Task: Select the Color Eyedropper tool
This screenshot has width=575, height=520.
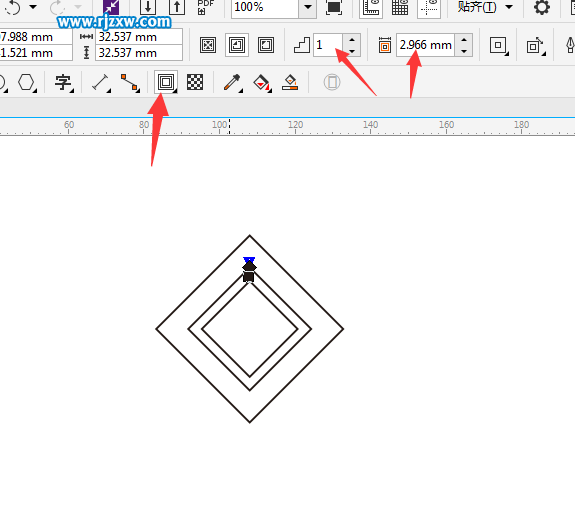Action: click(232, 82)
